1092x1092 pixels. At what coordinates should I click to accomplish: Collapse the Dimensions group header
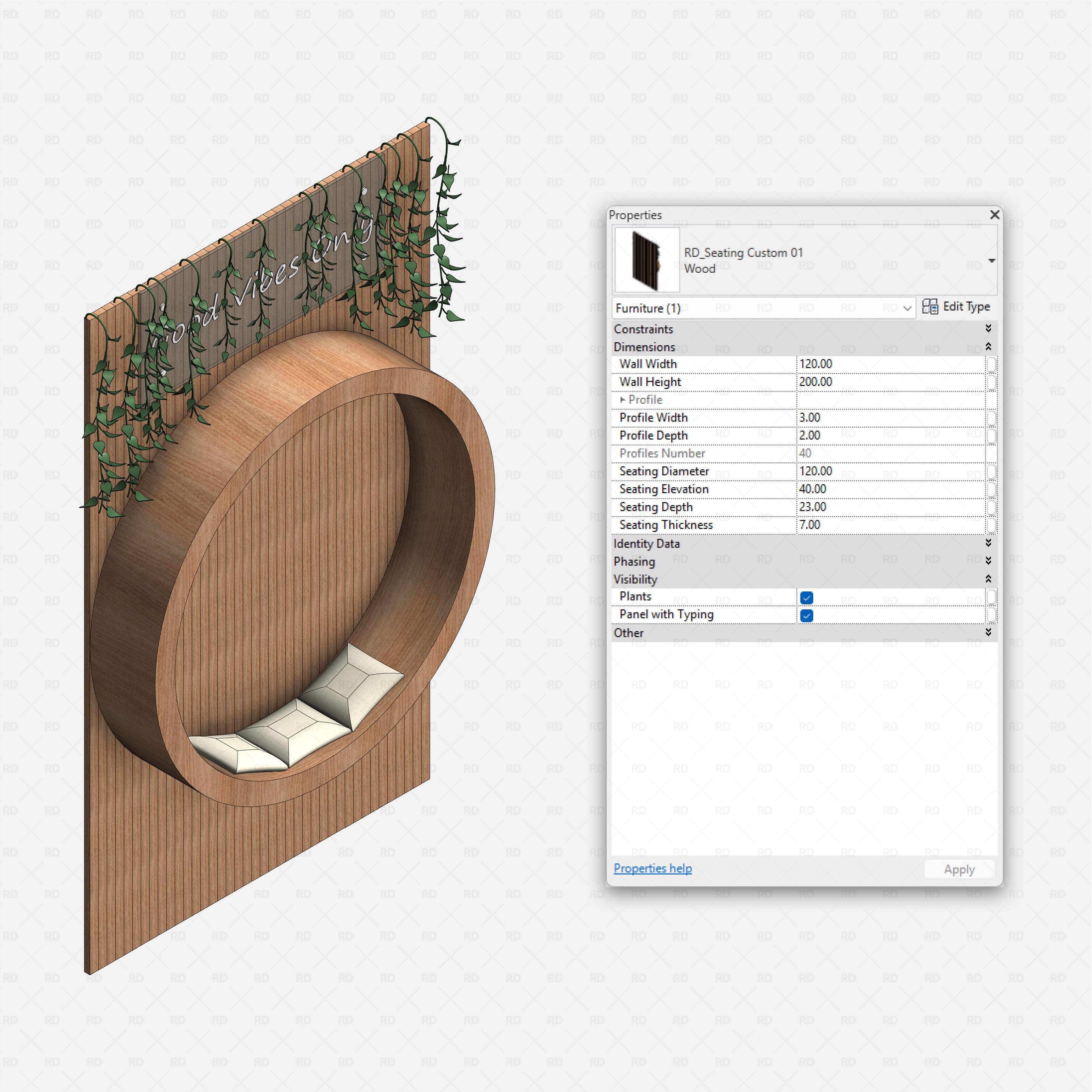(x=988, y=346)
